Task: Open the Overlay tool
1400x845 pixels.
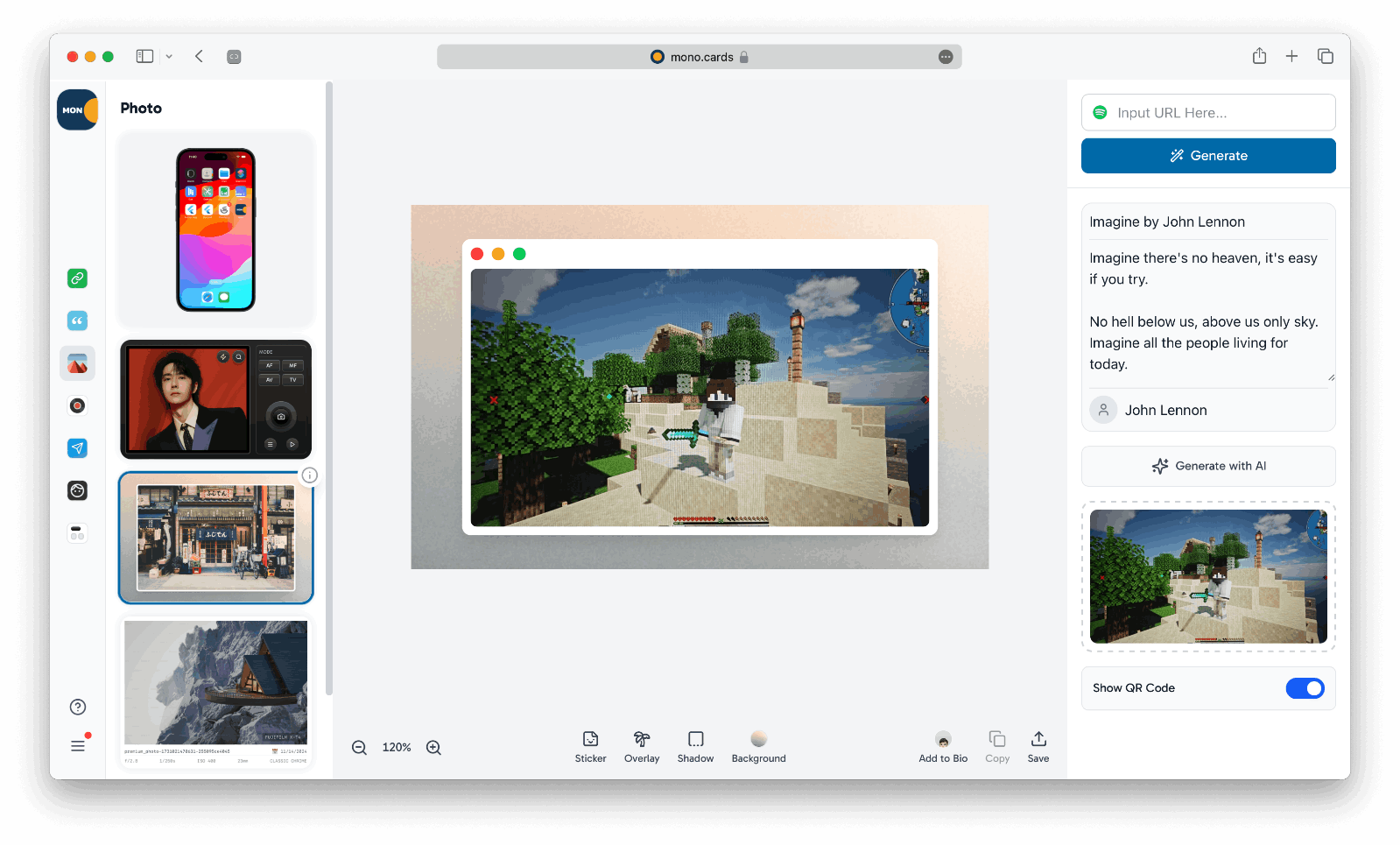Action: pyautogui.click(x=642, y=747)
